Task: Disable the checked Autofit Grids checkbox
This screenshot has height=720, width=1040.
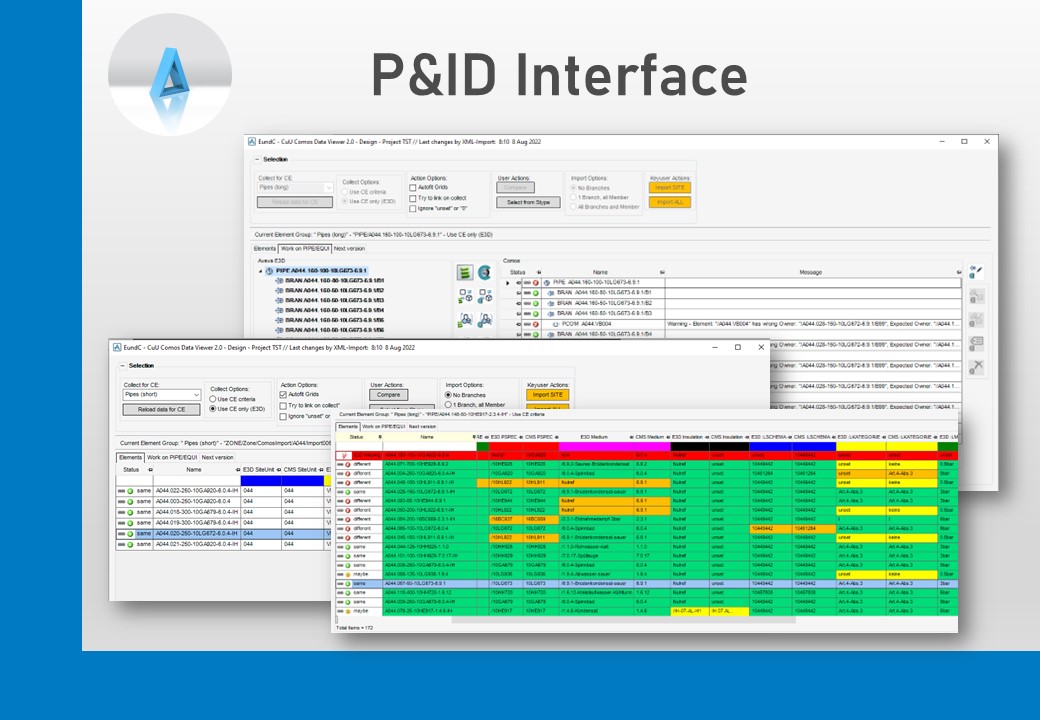Action: pos(284,394)
